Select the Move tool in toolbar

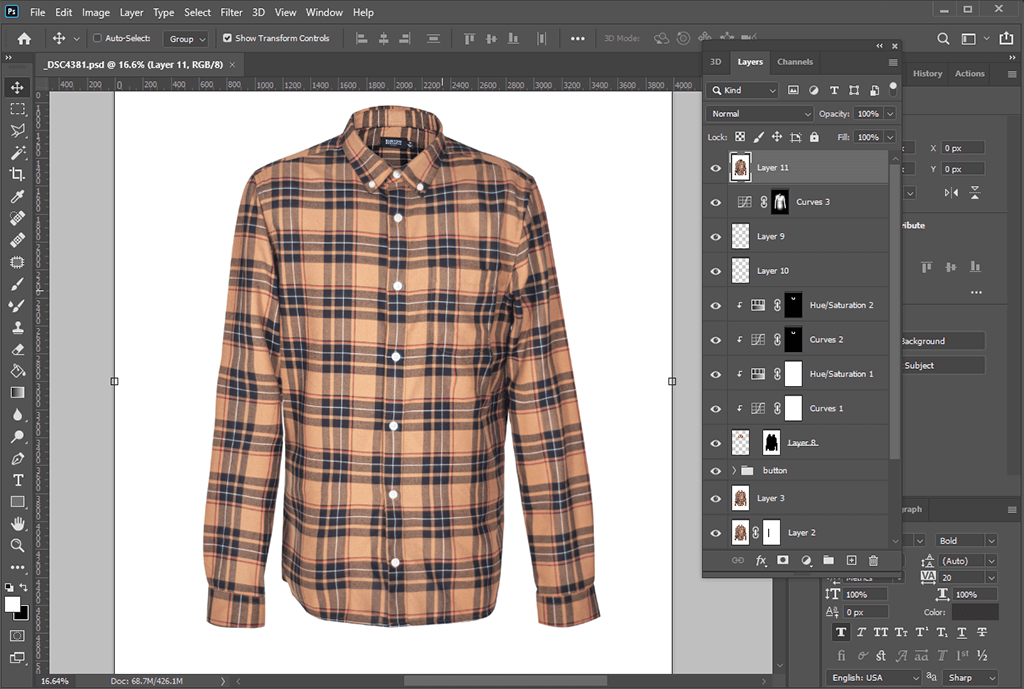pos(18,87)
